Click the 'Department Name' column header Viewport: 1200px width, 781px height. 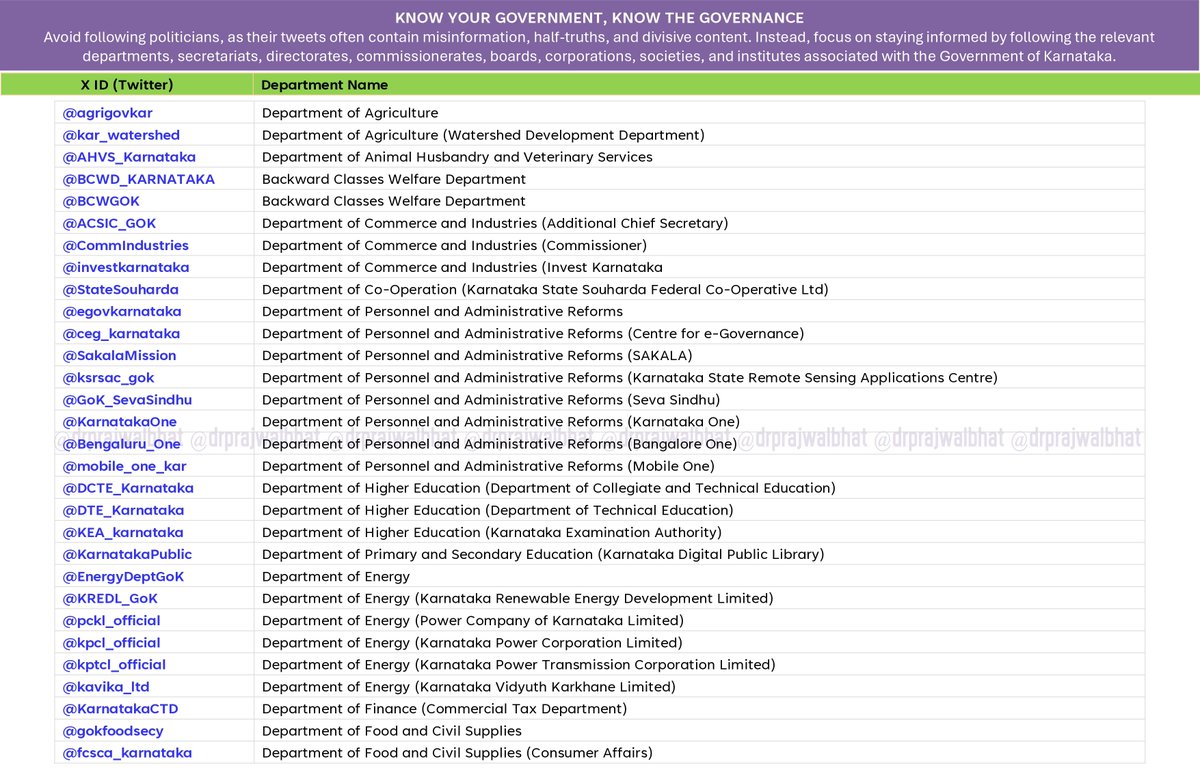pos(325,85)
